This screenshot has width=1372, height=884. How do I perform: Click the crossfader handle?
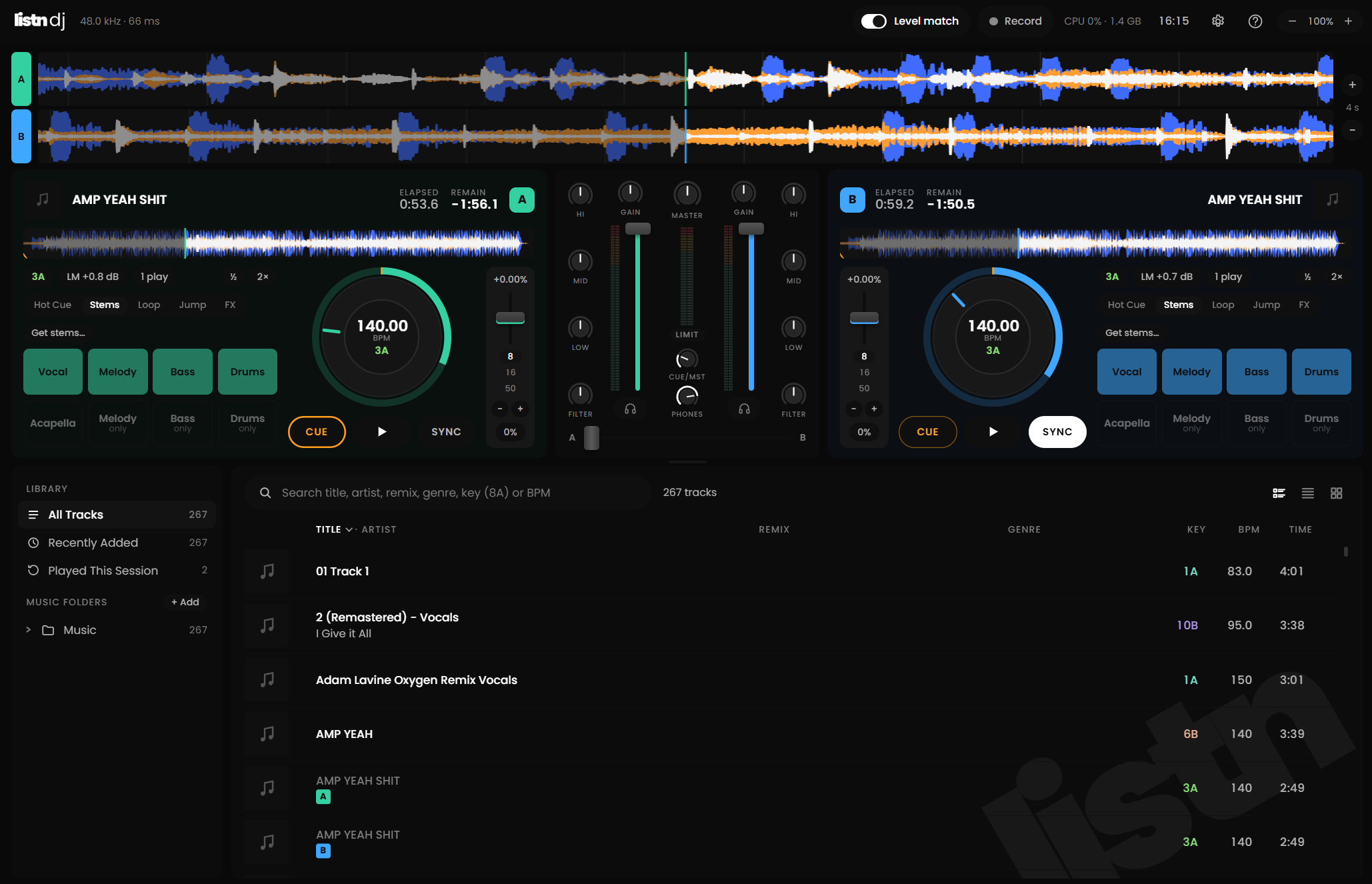(591, 438)
